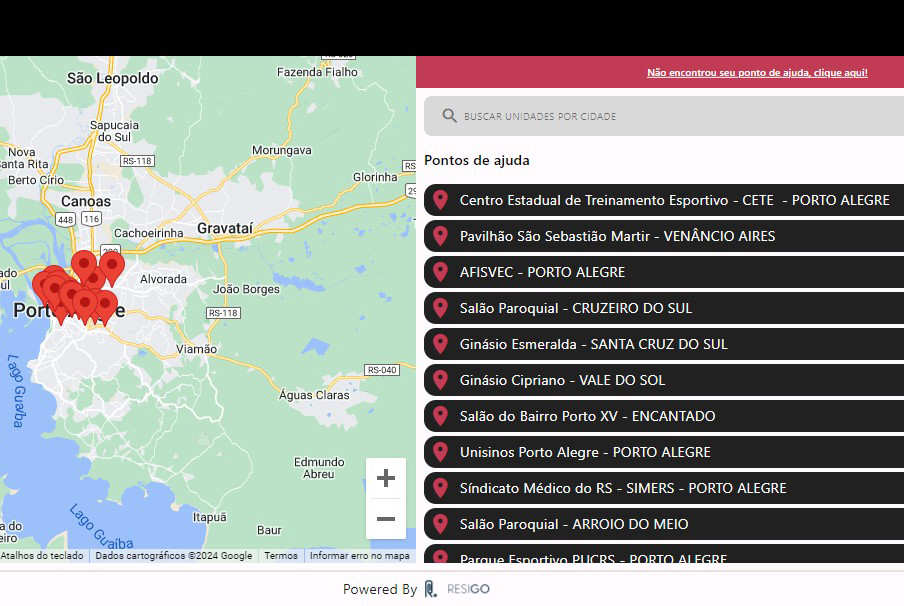
Task: Select Pavilhão São Sebastião Martir - Venâncio Aires
Action: [617, 236]
